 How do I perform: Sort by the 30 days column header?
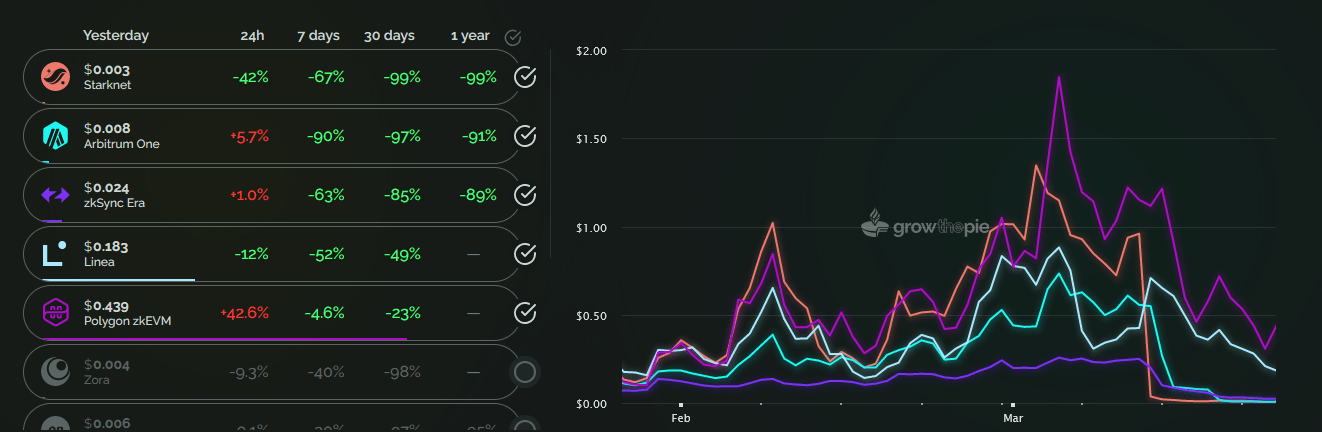tap(389, 35)
